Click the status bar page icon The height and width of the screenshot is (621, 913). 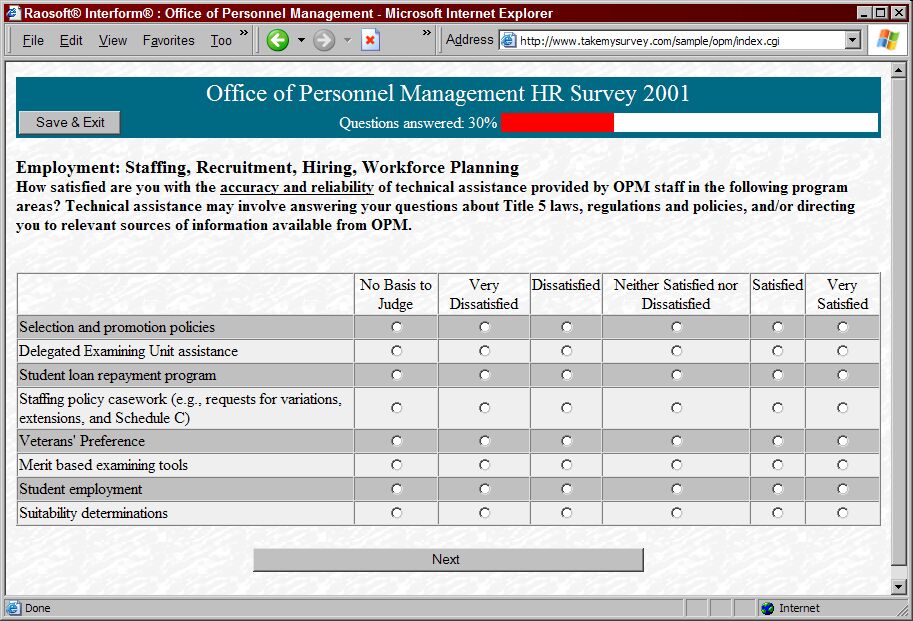click(13, 608)
